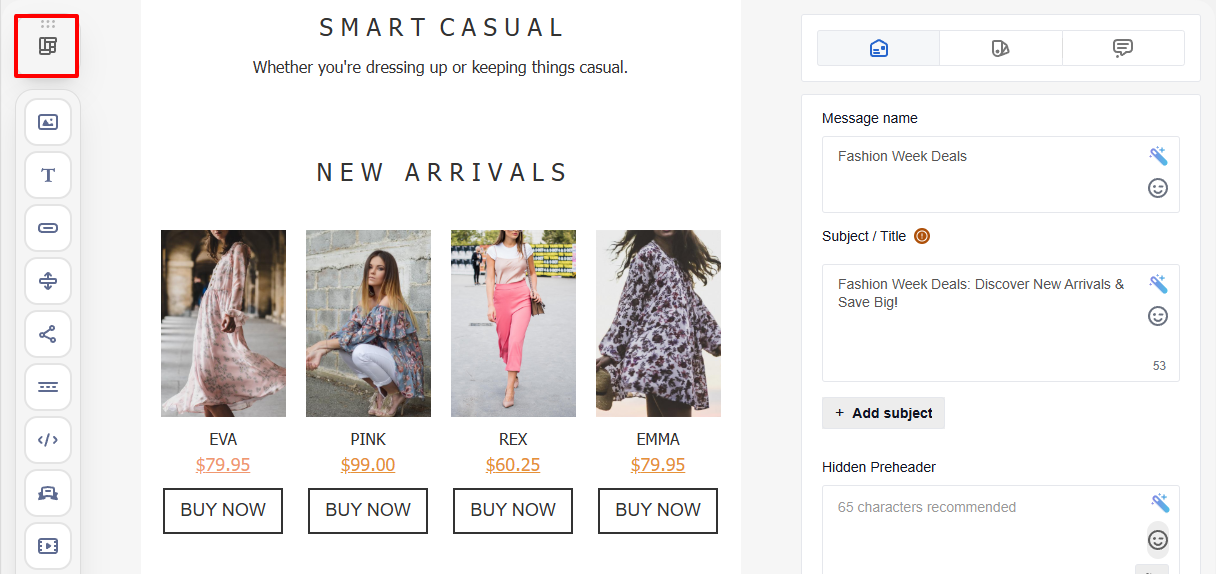Open emoji picker for Hidden Preheader
The image size is (1216, 574).
coord(1158,540)
